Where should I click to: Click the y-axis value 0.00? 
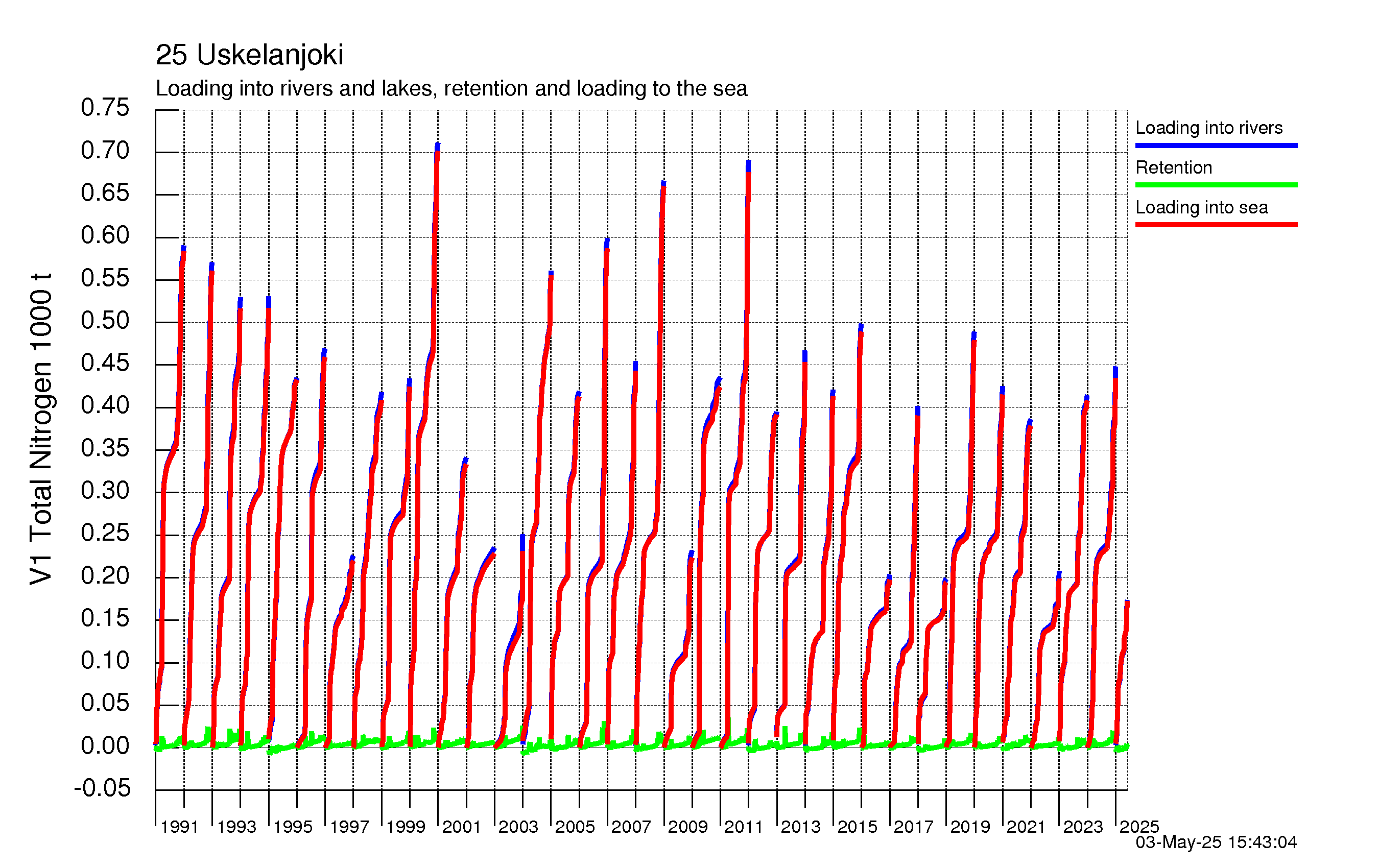tap(105, 746)
